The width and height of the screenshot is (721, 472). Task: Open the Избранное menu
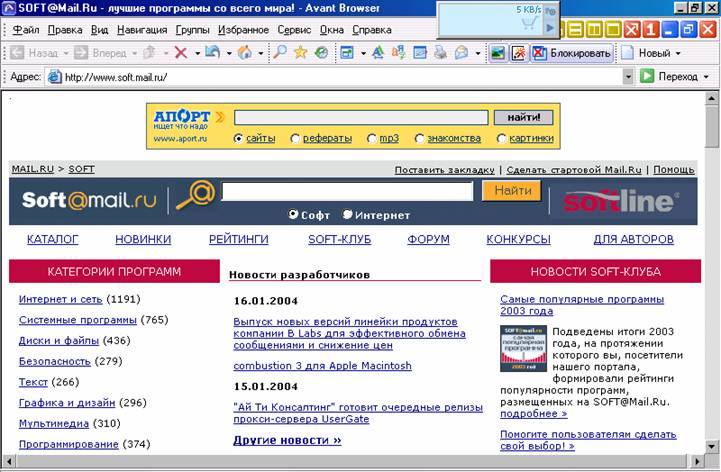click(243, 30)
